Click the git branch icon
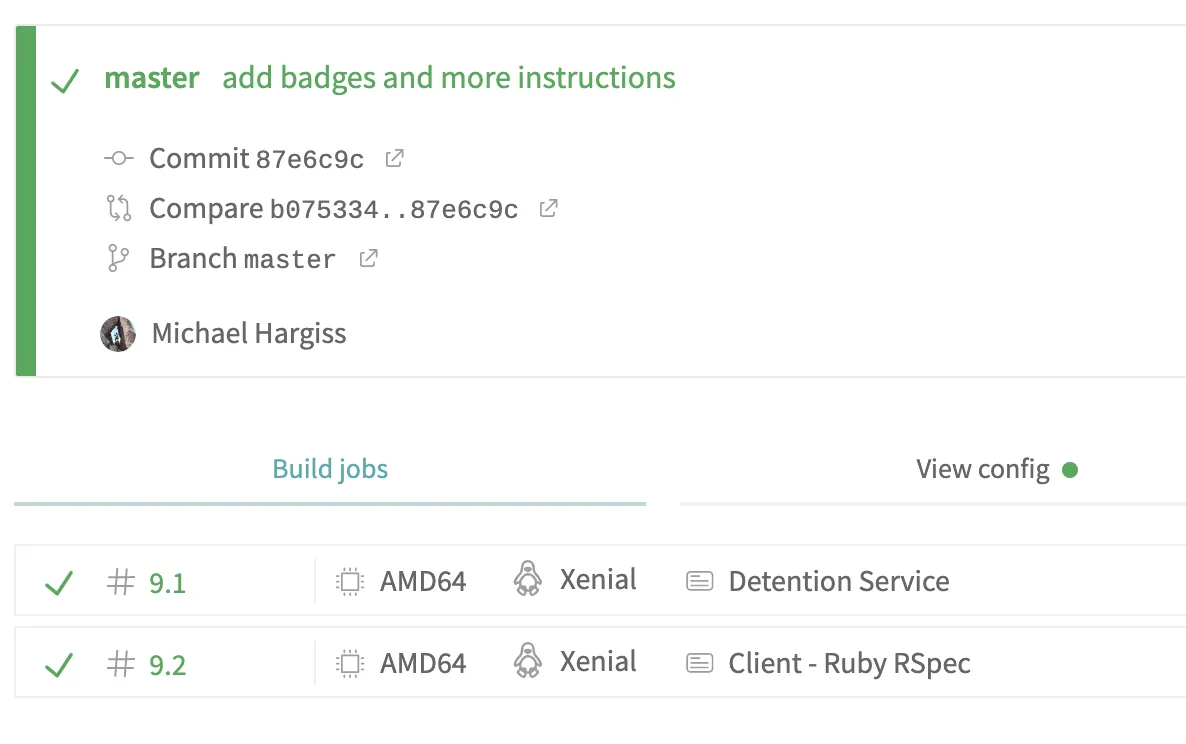The height and width of the screenshot is (744, 1186). [x=118, y=258]
